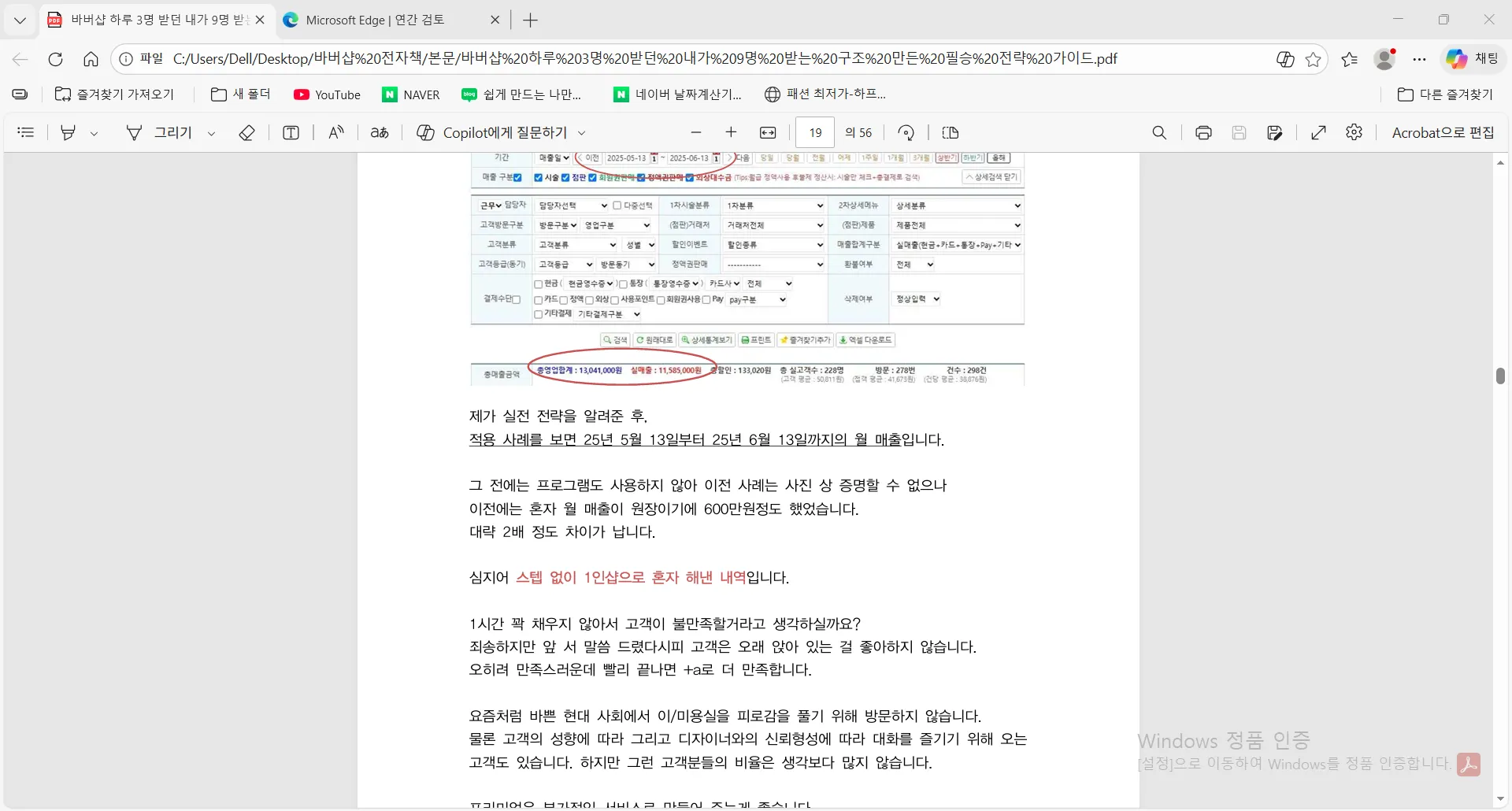Image resolution: width=1512 pixels, height=811 pixels.
Task: Expand the highlighter color options
Action: pos(94,132)
